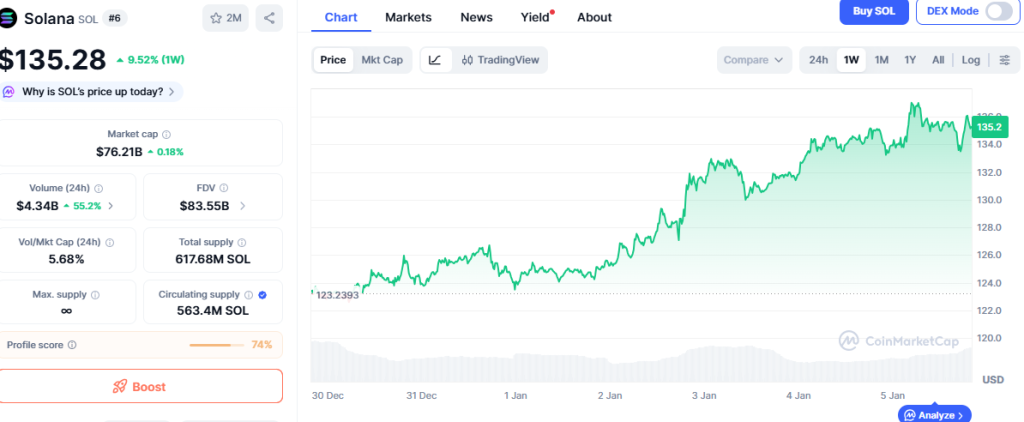Screen dimensions: 1024x422
Task: Expand "Why is SOL's price up today?"
Action: tap(92, 92)
